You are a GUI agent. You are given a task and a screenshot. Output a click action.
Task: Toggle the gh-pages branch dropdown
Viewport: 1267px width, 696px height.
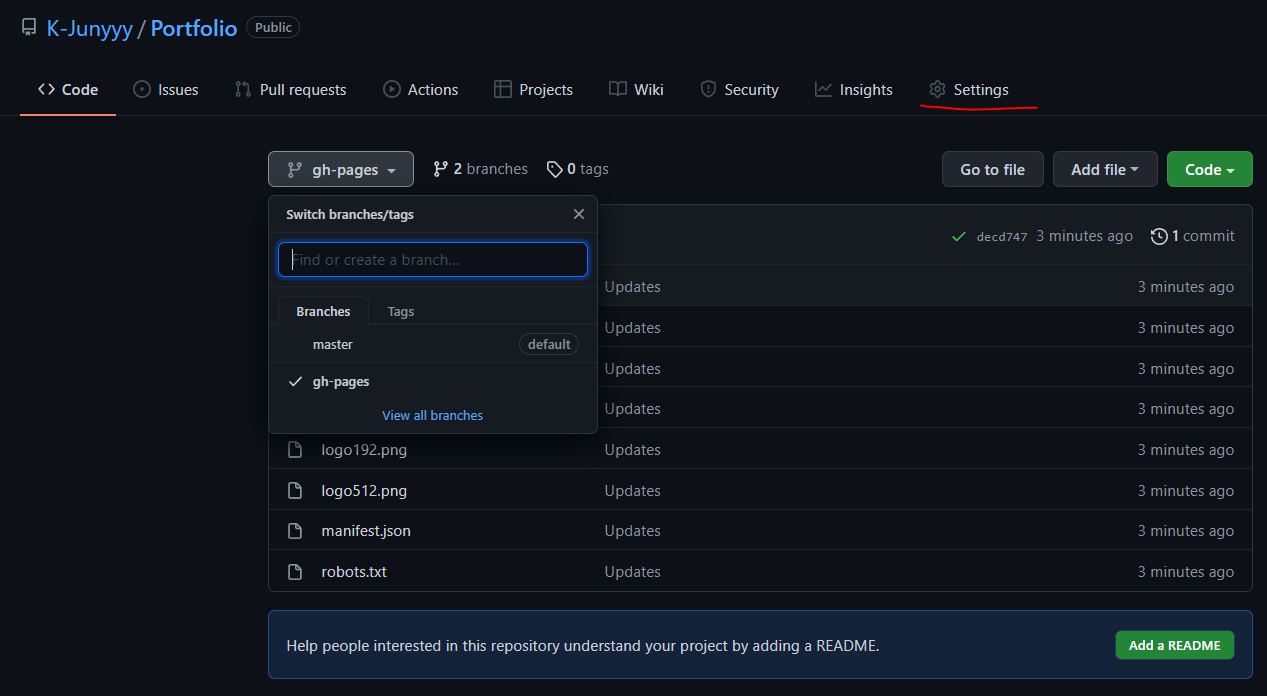tap(341, 170)
